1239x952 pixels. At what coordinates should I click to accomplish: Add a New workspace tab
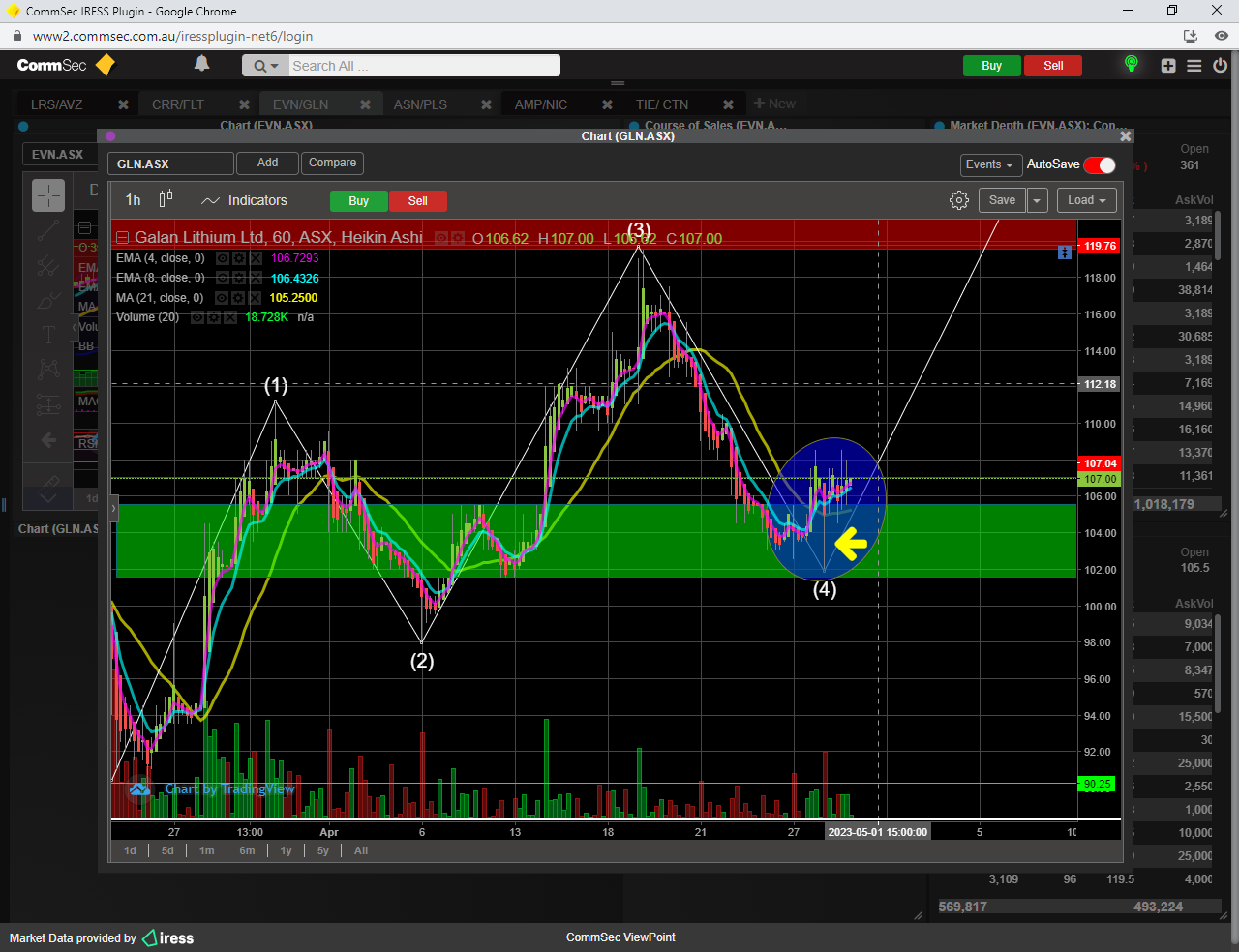tap(774, 104)
